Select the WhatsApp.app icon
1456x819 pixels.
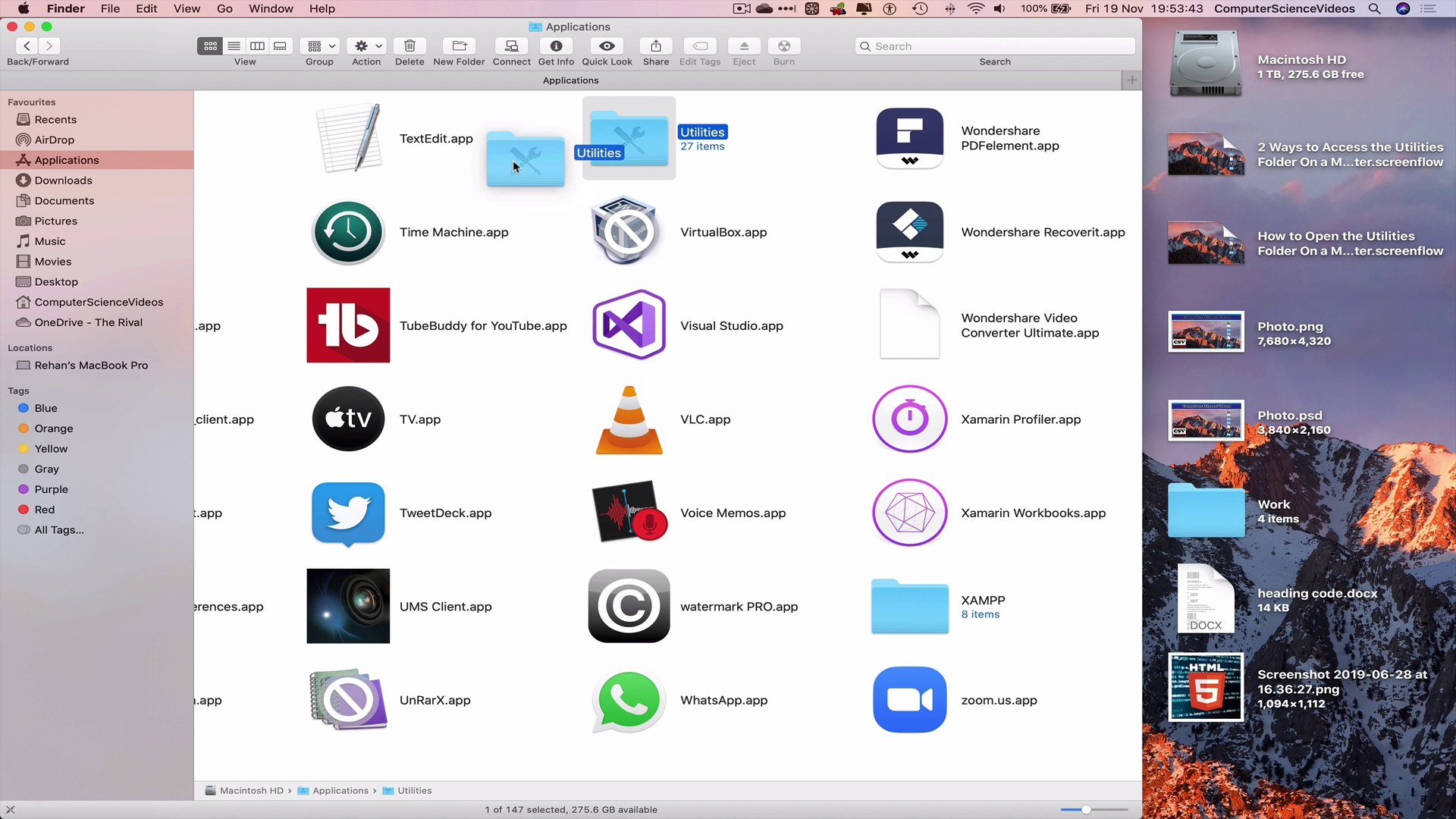[x=629, y=700]
